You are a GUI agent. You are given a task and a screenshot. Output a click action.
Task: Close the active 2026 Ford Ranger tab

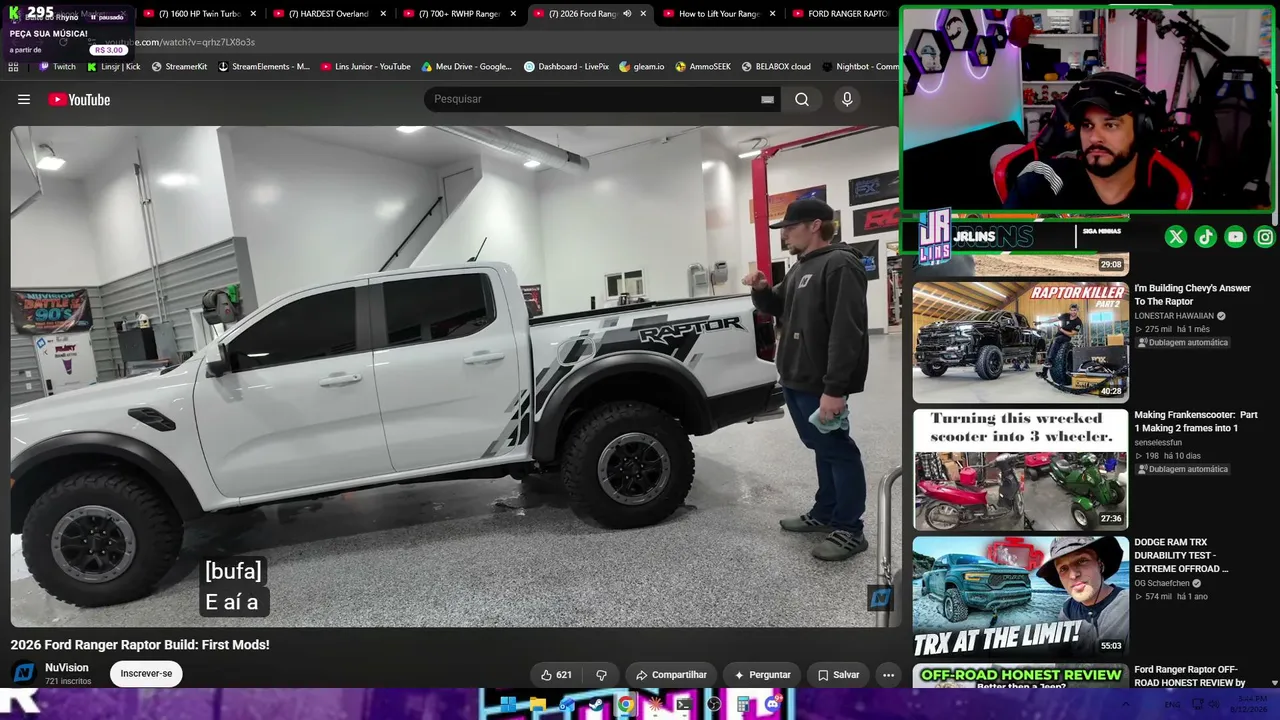[643, 14]
